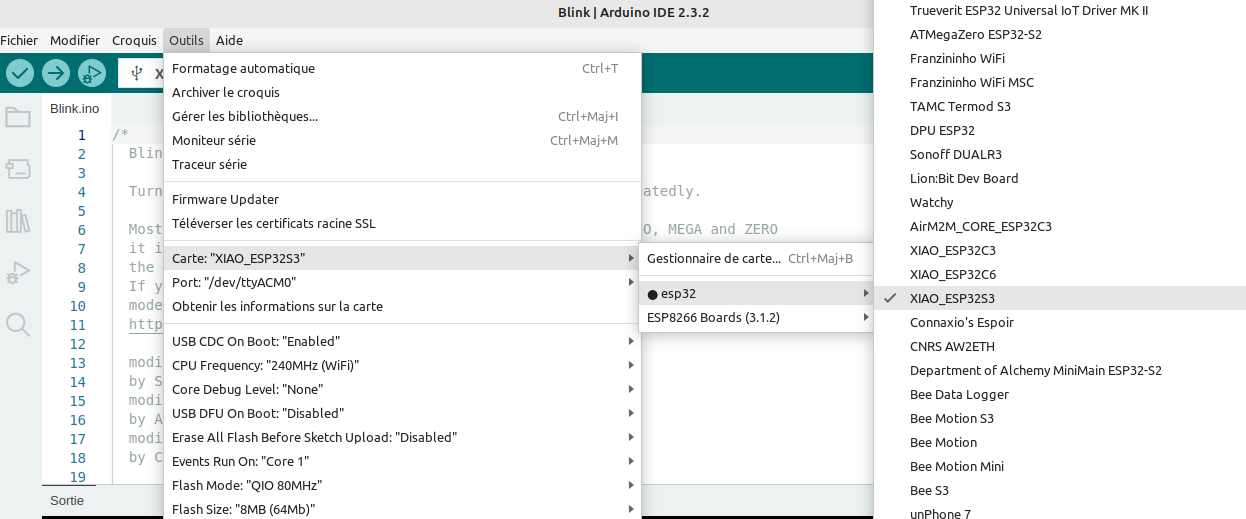Pick the XIAO_ESP32C6 board option
The image size is (1246, 519).
pos(952,274)
